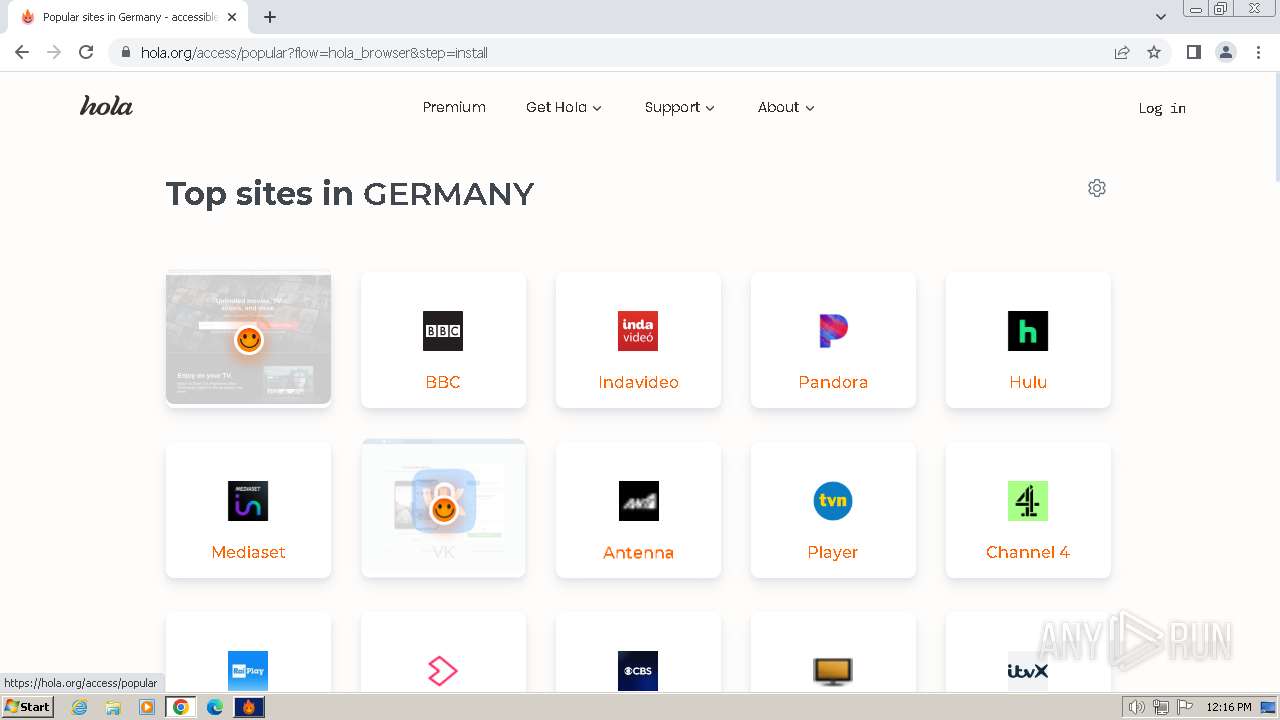The image size is (1280, 720).
Task: Select the TVN Player logo icon
Action: click(x=833, y=501)
